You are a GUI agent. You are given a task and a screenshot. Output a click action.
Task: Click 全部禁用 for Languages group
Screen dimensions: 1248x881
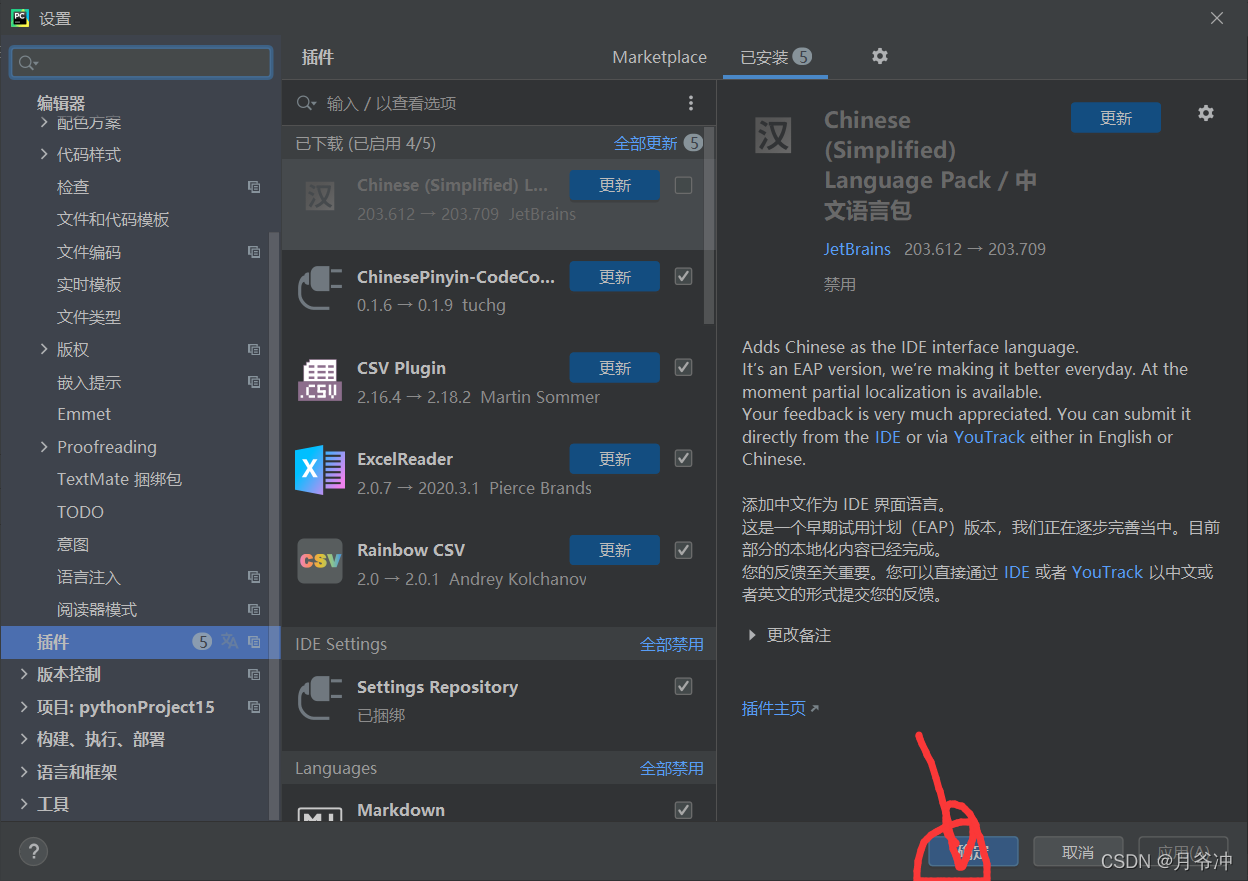(x=672, y=768)
